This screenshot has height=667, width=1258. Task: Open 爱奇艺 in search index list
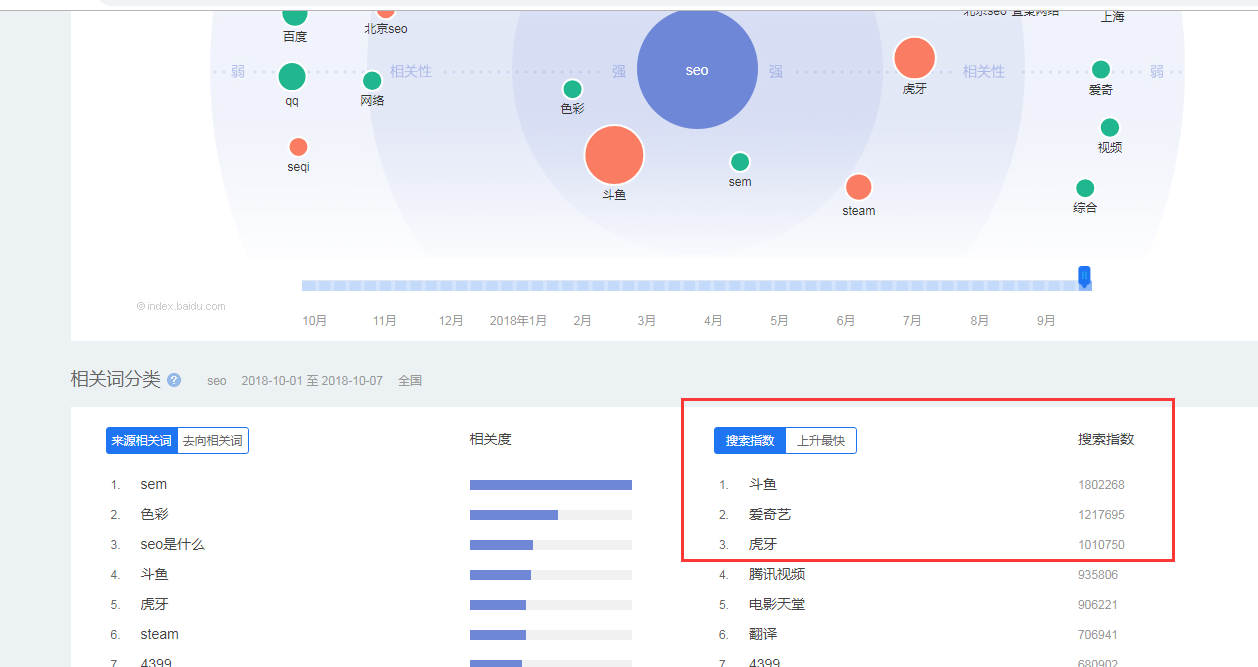tap(770, 514)
